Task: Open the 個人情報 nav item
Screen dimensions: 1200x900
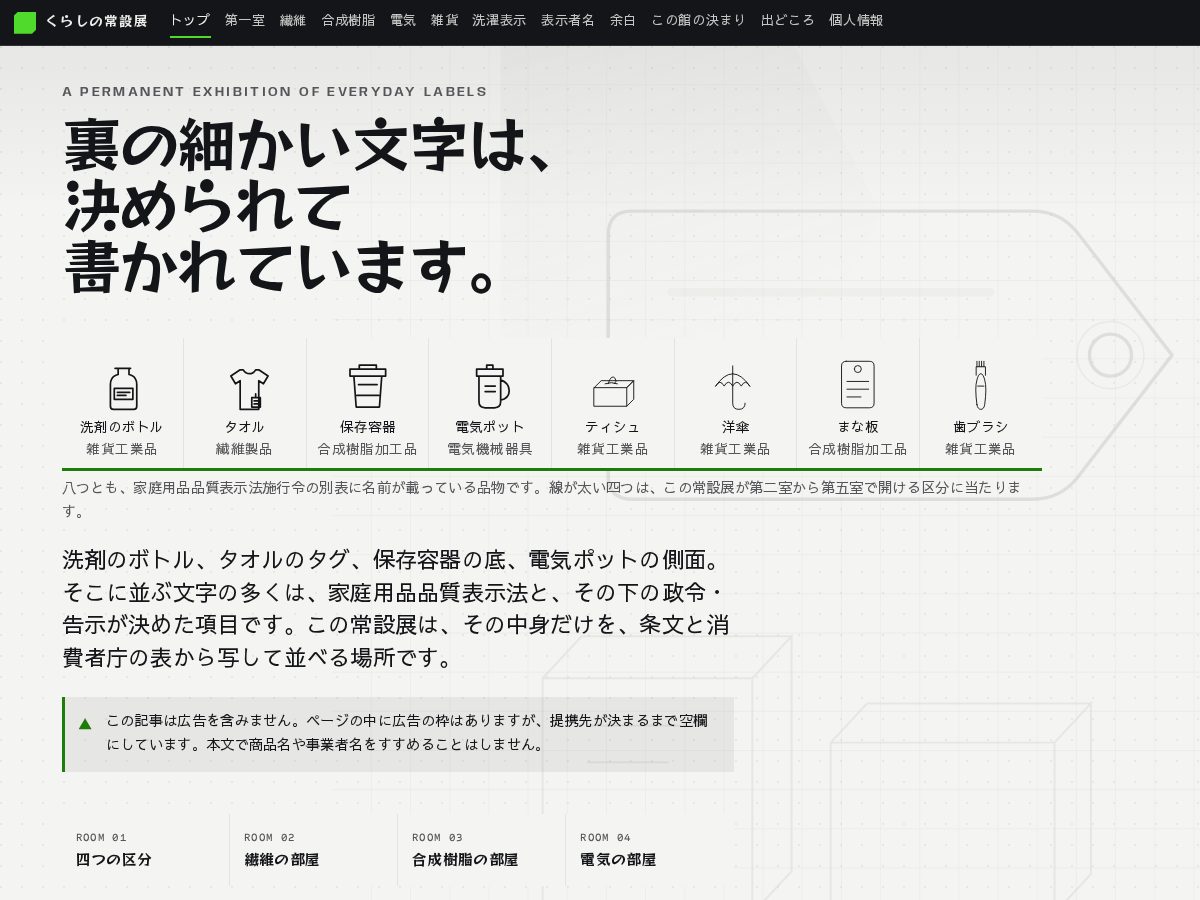Action: [856, 20]
